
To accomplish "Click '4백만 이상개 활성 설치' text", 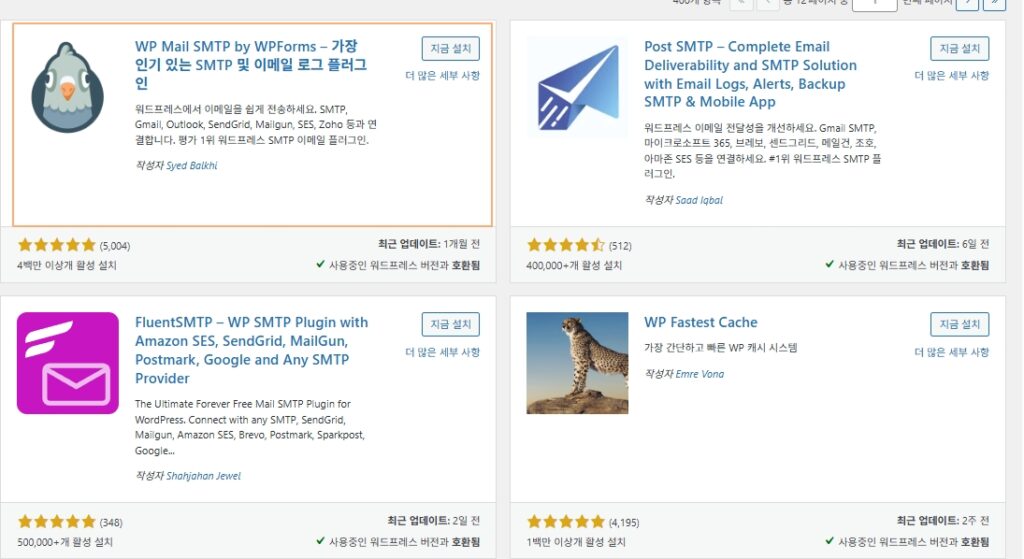I will click(67, 265).
